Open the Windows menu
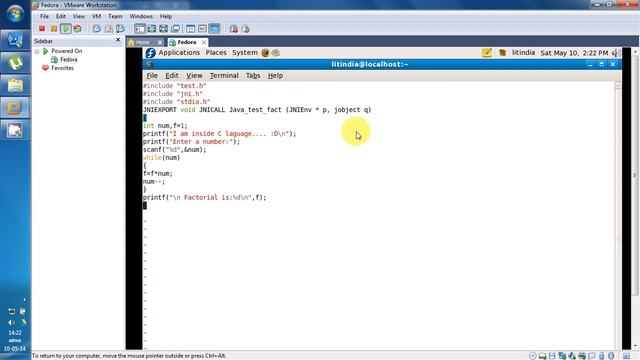Viewport: 640px width, 360px height. tap(141, 16)
